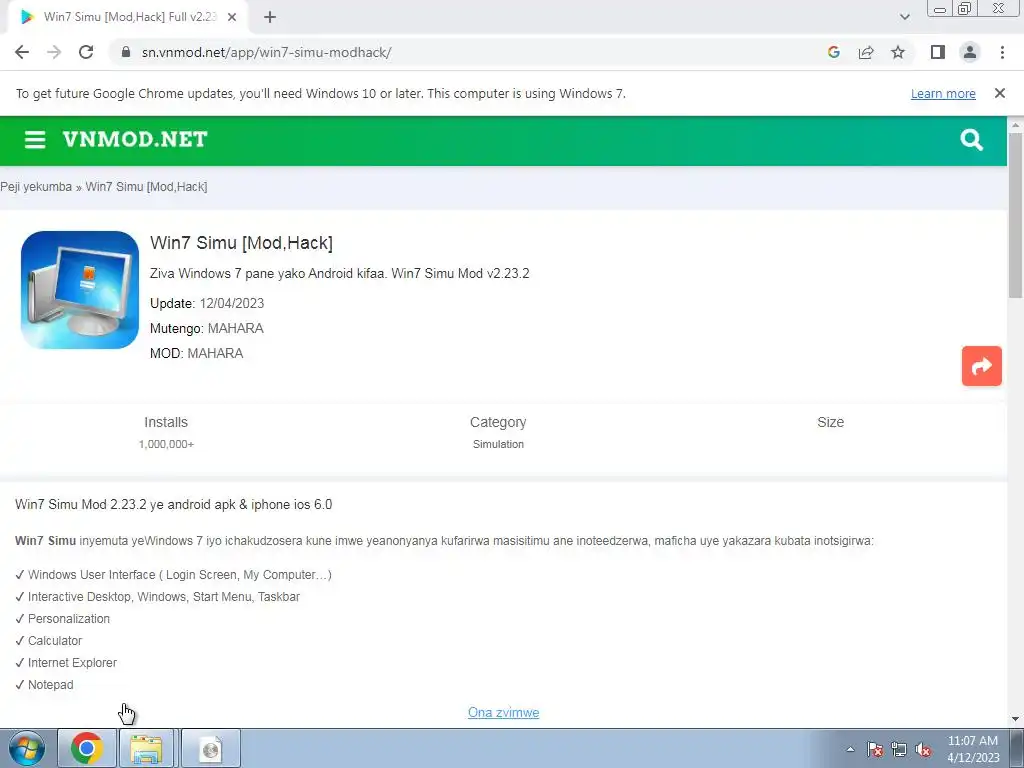Open the taskbar clock and date
This screenshot has width=1024, height=768.
[973, 749]
